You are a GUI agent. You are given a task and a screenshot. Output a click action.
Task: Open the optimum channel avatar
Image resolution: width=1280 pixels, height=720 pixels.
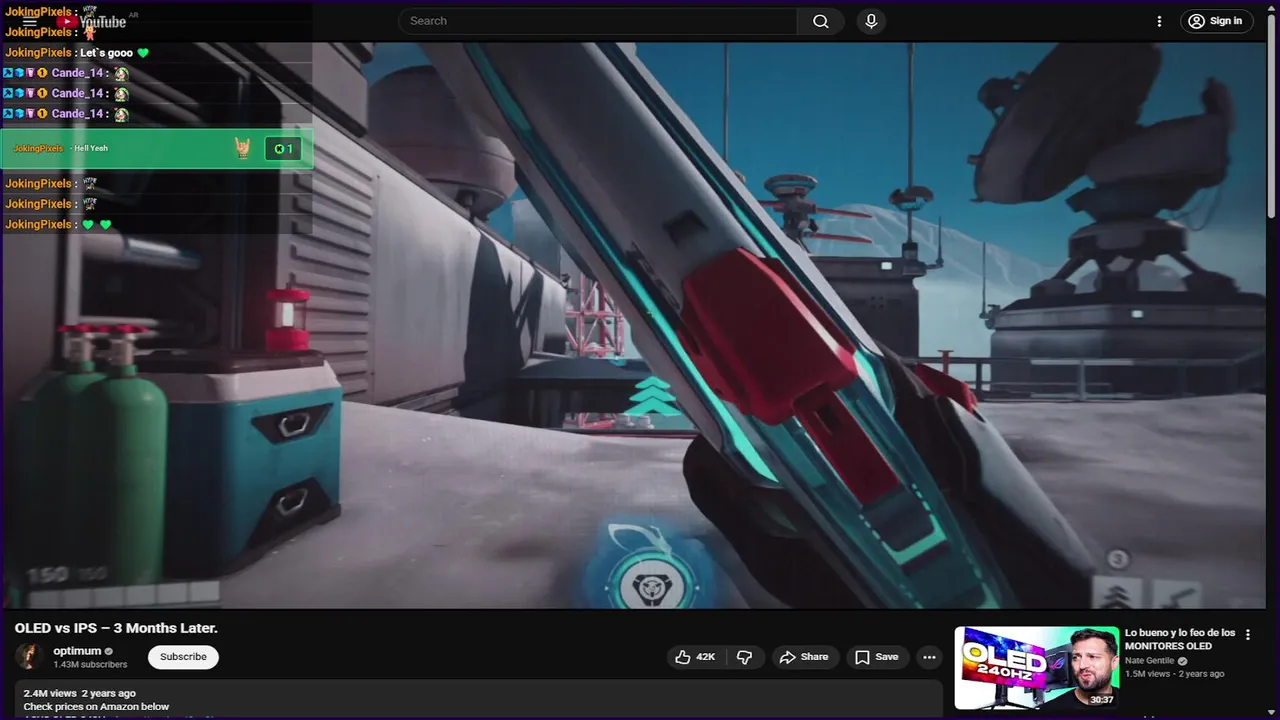[29, 657]
